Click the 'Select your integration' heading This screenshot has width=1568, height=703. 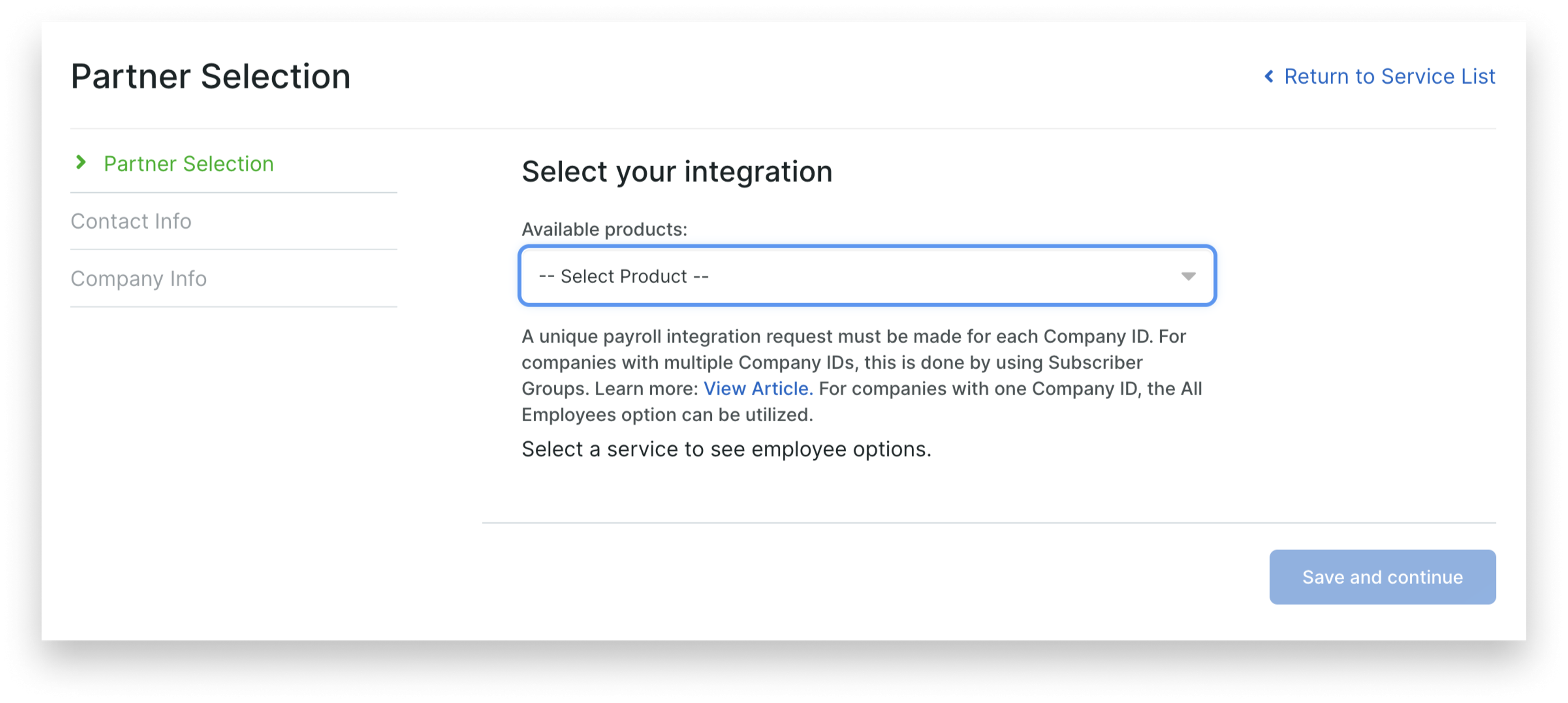(676, 171)
